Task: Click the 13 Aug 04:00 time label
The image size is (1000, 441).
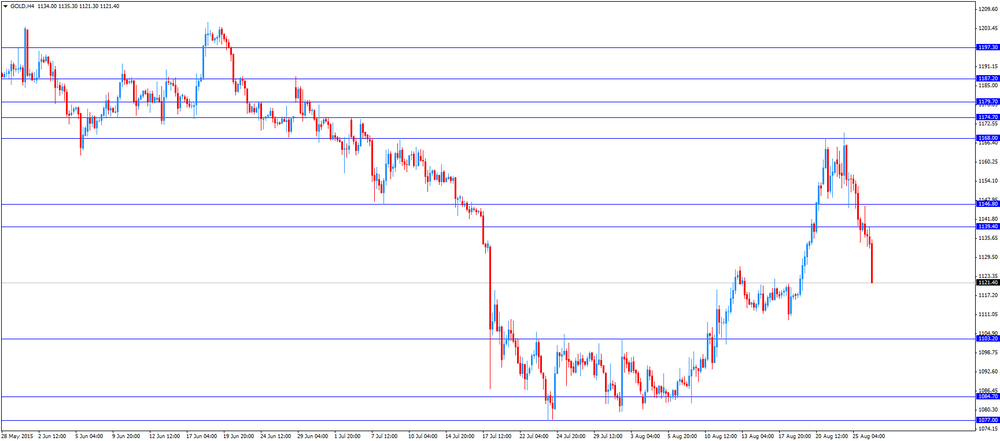Action: click(x=756, y=437)
